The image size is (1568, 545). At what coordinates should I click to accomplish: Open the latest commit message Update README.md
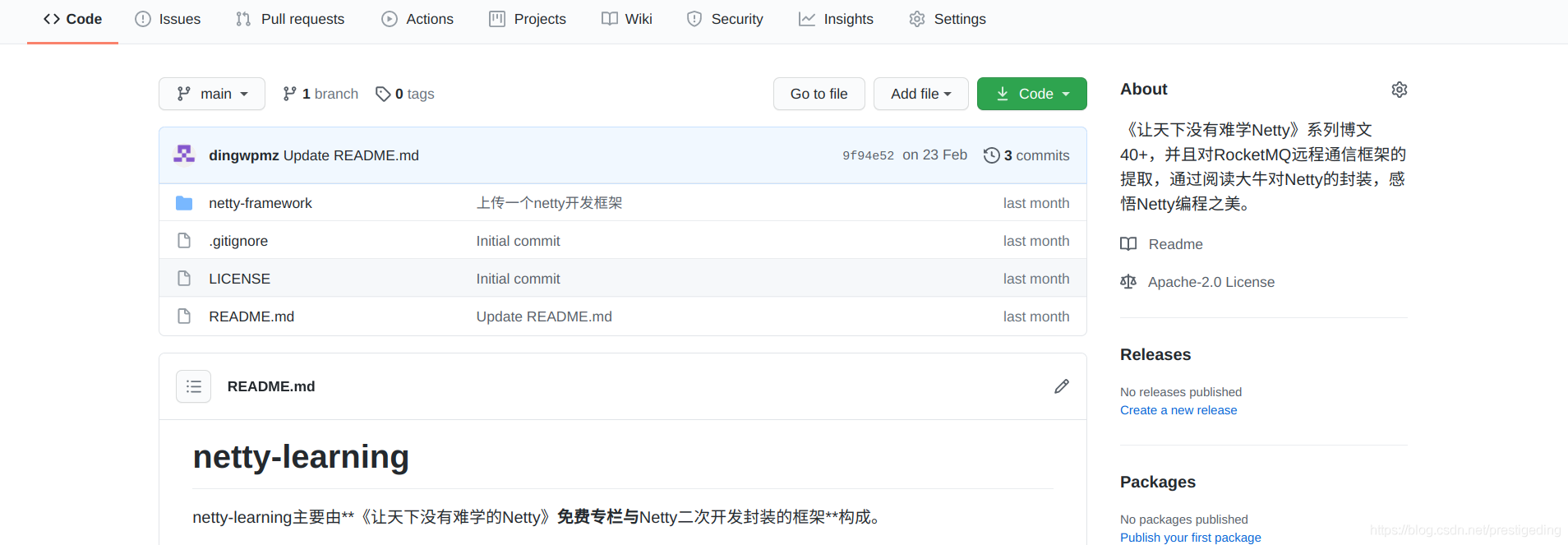351,155
